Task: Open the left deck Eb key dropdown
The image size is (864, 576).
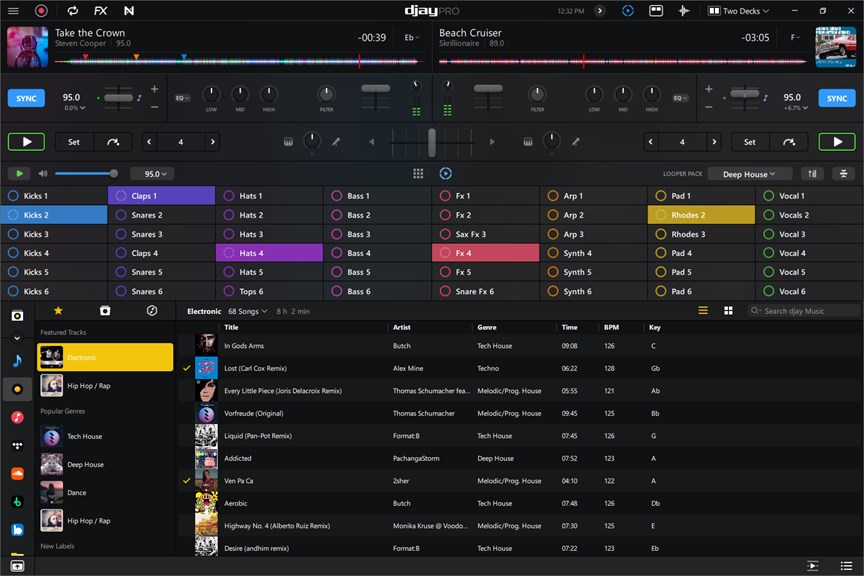Action: coord(412,37)
